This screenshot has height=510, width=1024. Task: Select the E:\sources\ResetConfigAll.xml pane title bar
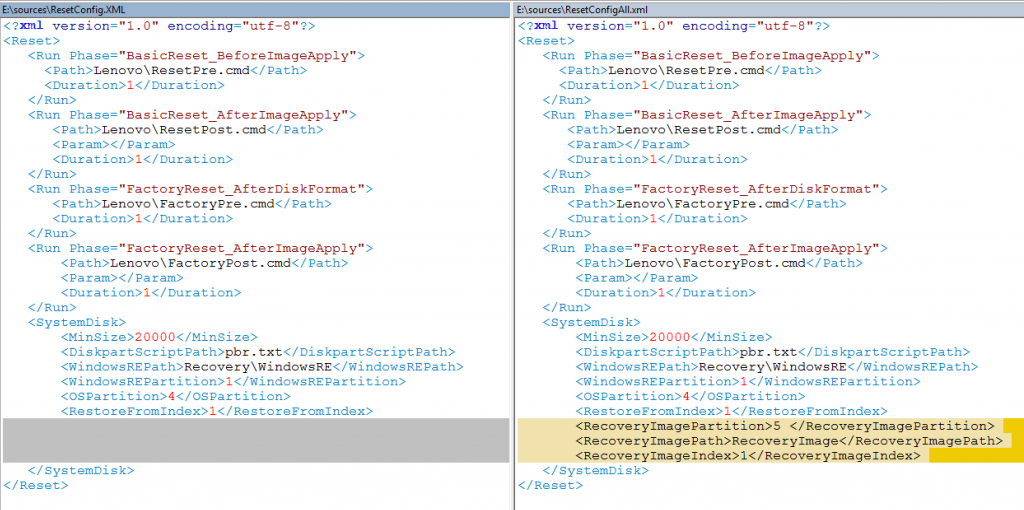point(769,10)
